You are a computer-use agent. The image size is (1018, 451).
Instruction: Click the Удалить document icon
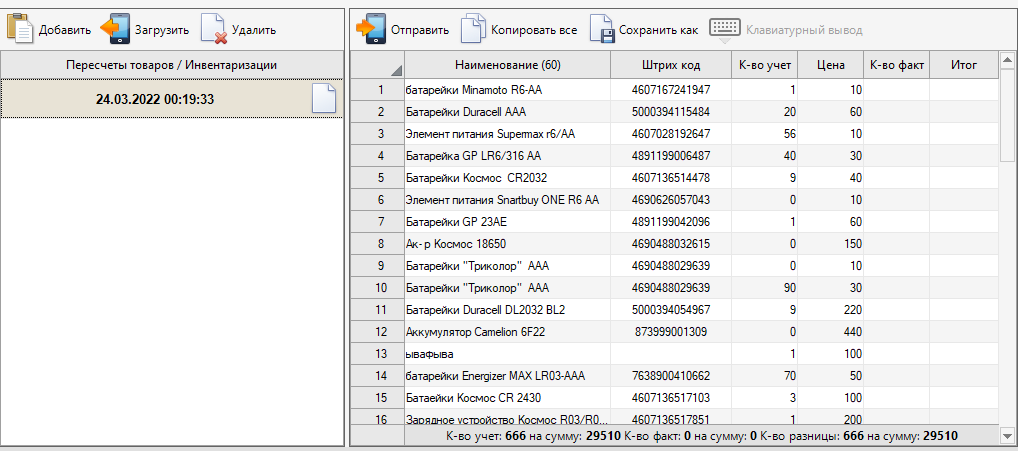point(214,29)
